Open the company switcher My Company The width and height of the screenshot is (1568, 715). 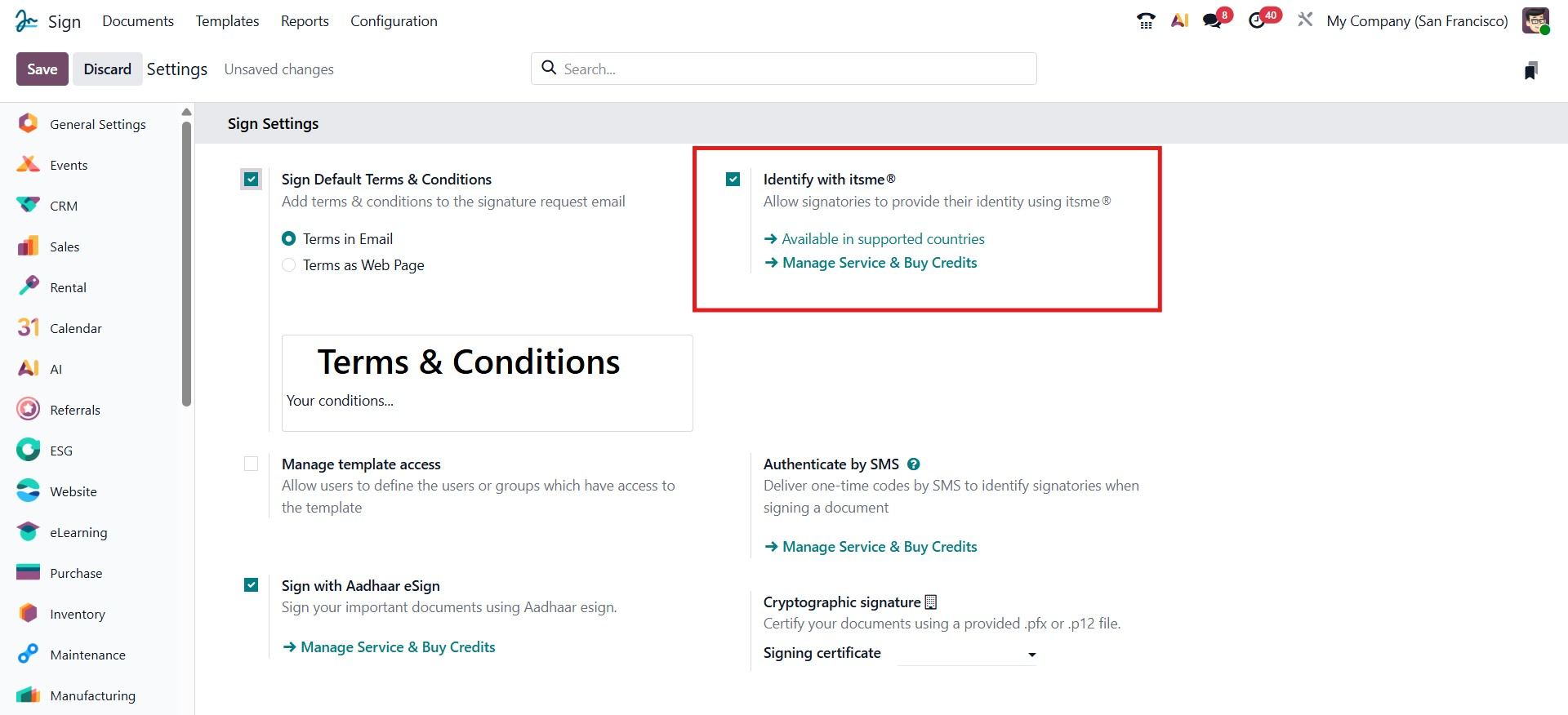[1417, 21]
